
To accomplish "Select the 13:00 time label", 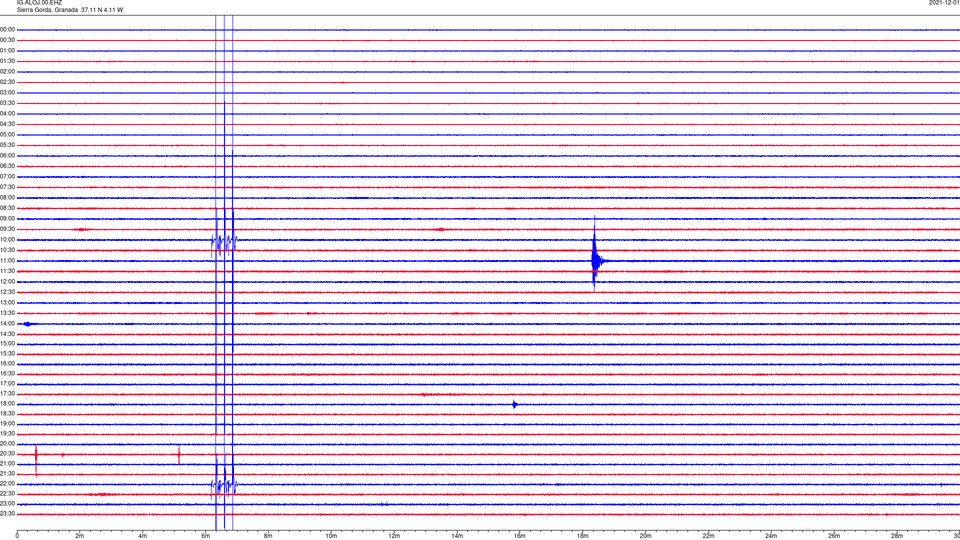I will tap(7, 302).
